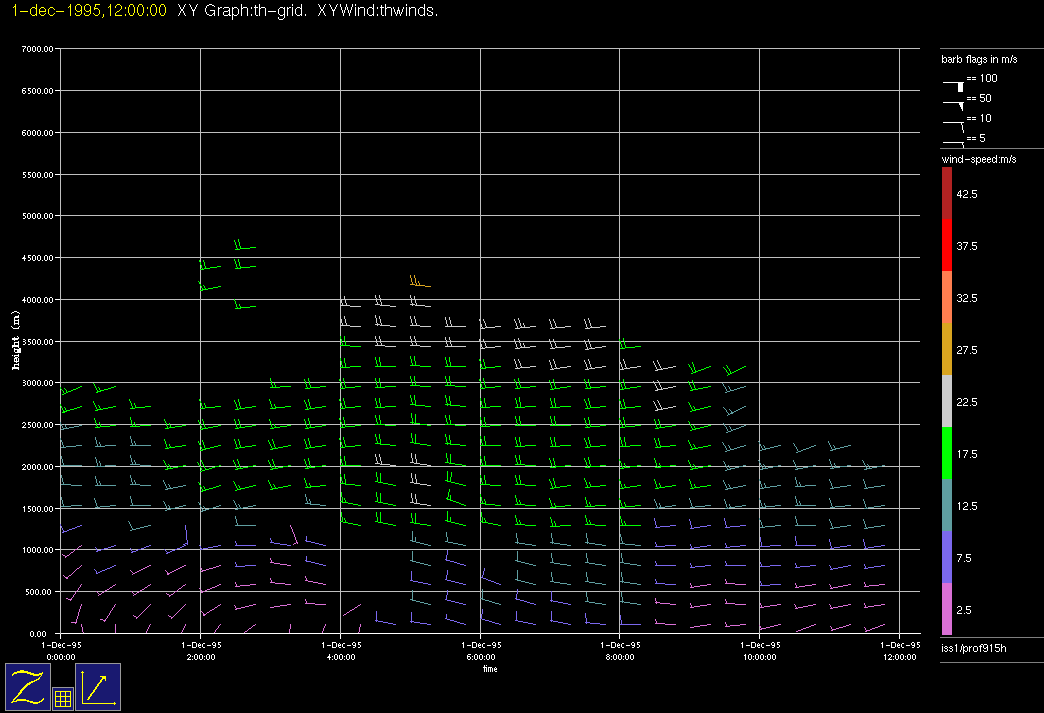The width and height of the screenshot is (1044, 713).
Task: Click the large yellow Z icon
Action: [28, 687]
